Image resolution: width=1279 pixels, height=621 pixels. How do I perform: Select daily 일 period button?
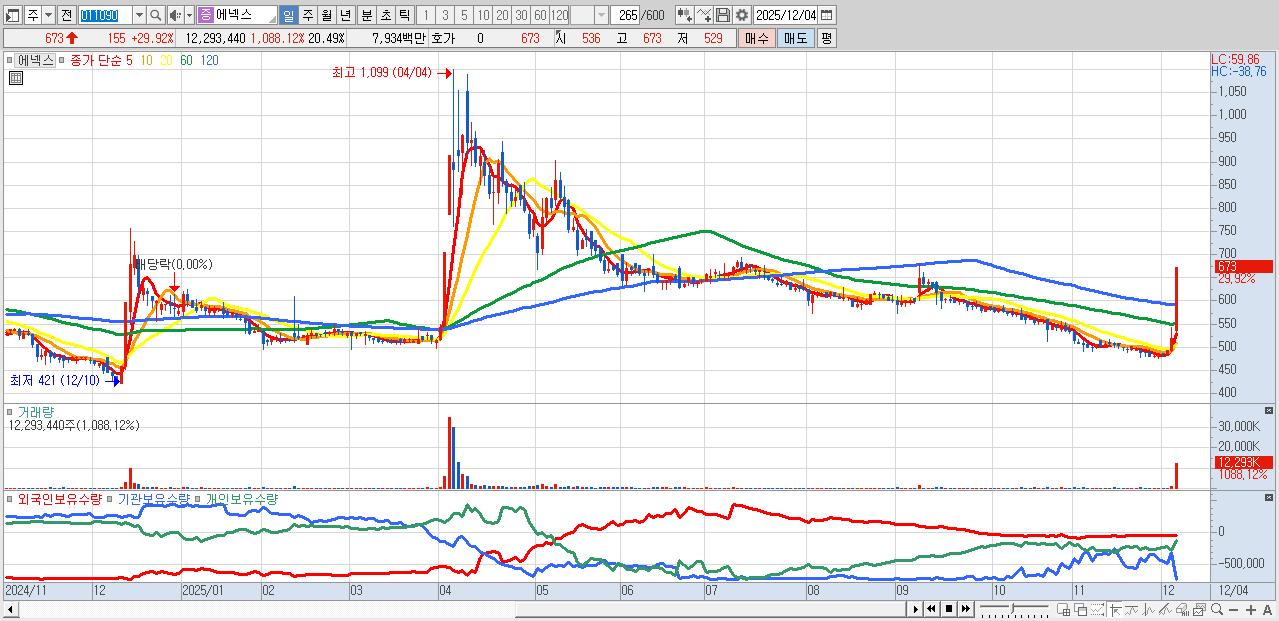click(x=288, y=15)
